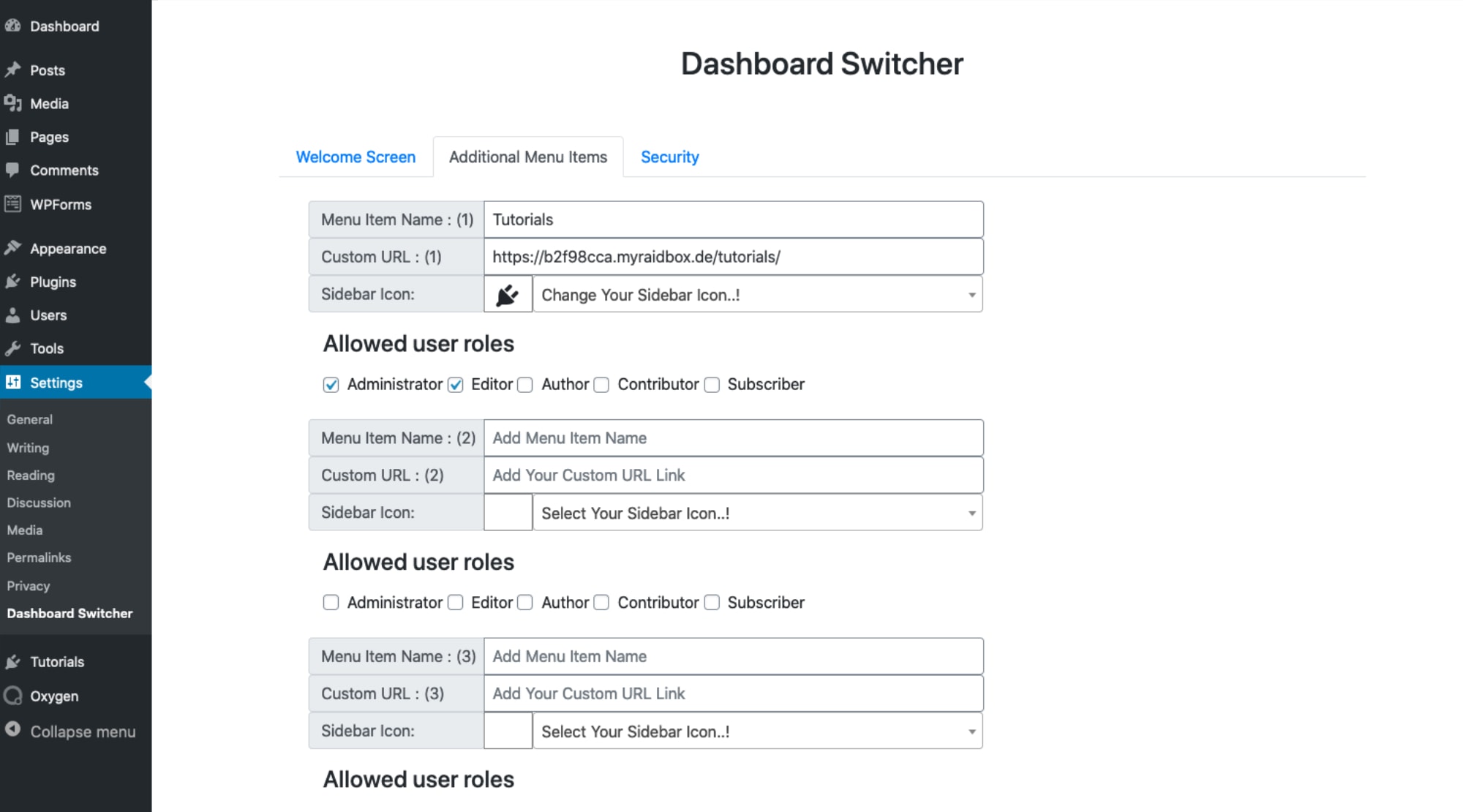This screenshot has height=812, width=1463.
Task: Open the Writing settings submenu link
Action: coord(28,448)
